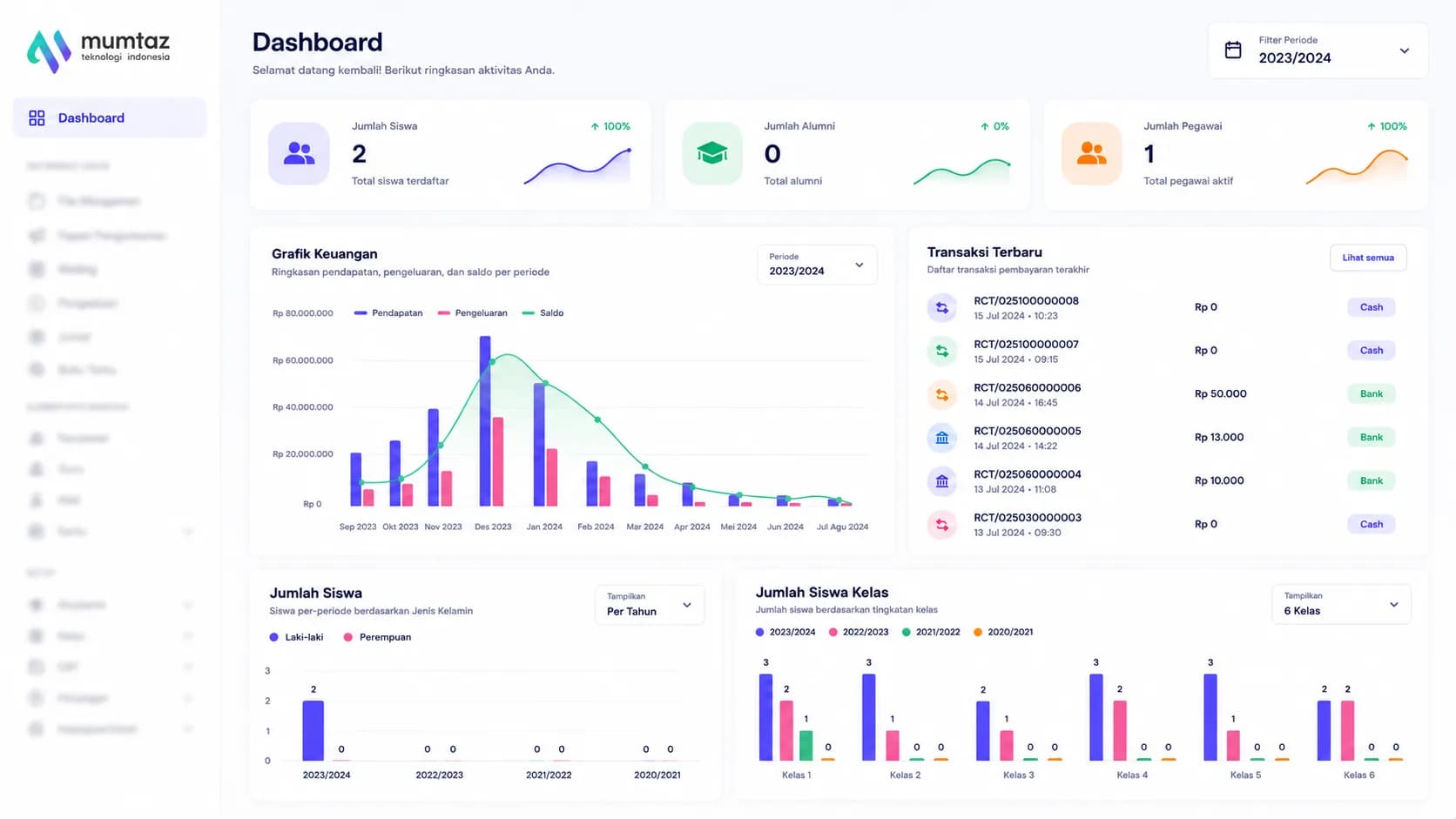Image resolution: width=1456 pixels, height=819 pixels.
Task: Click the up arrow next to Alumni 0%
Action: pyautogui.click(x=984, y=126)
